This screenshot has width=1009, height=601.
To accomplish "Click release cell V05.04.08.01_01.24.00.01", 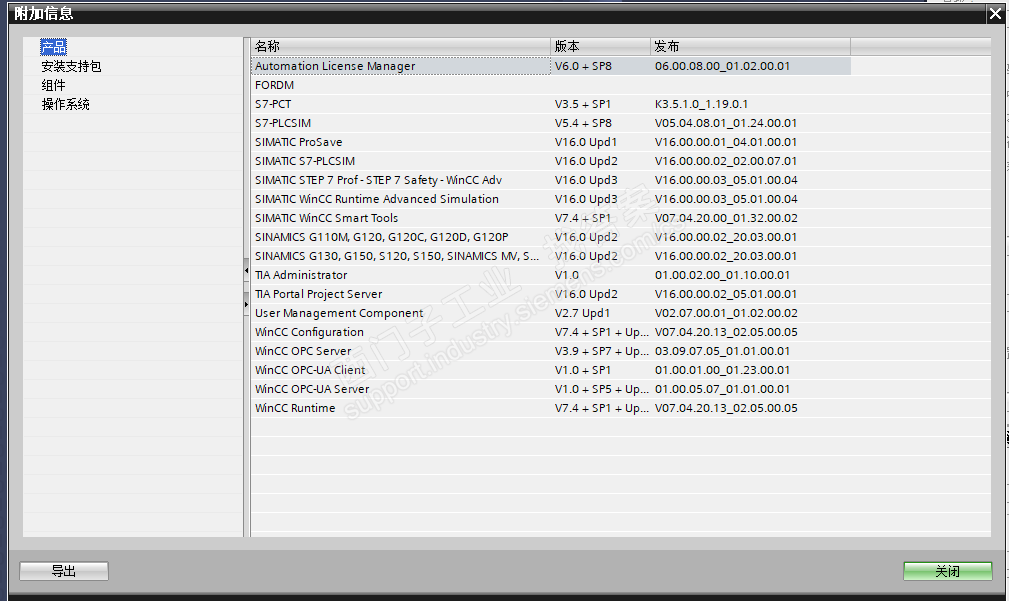I will pyautogui.click(x=726, y=123).
